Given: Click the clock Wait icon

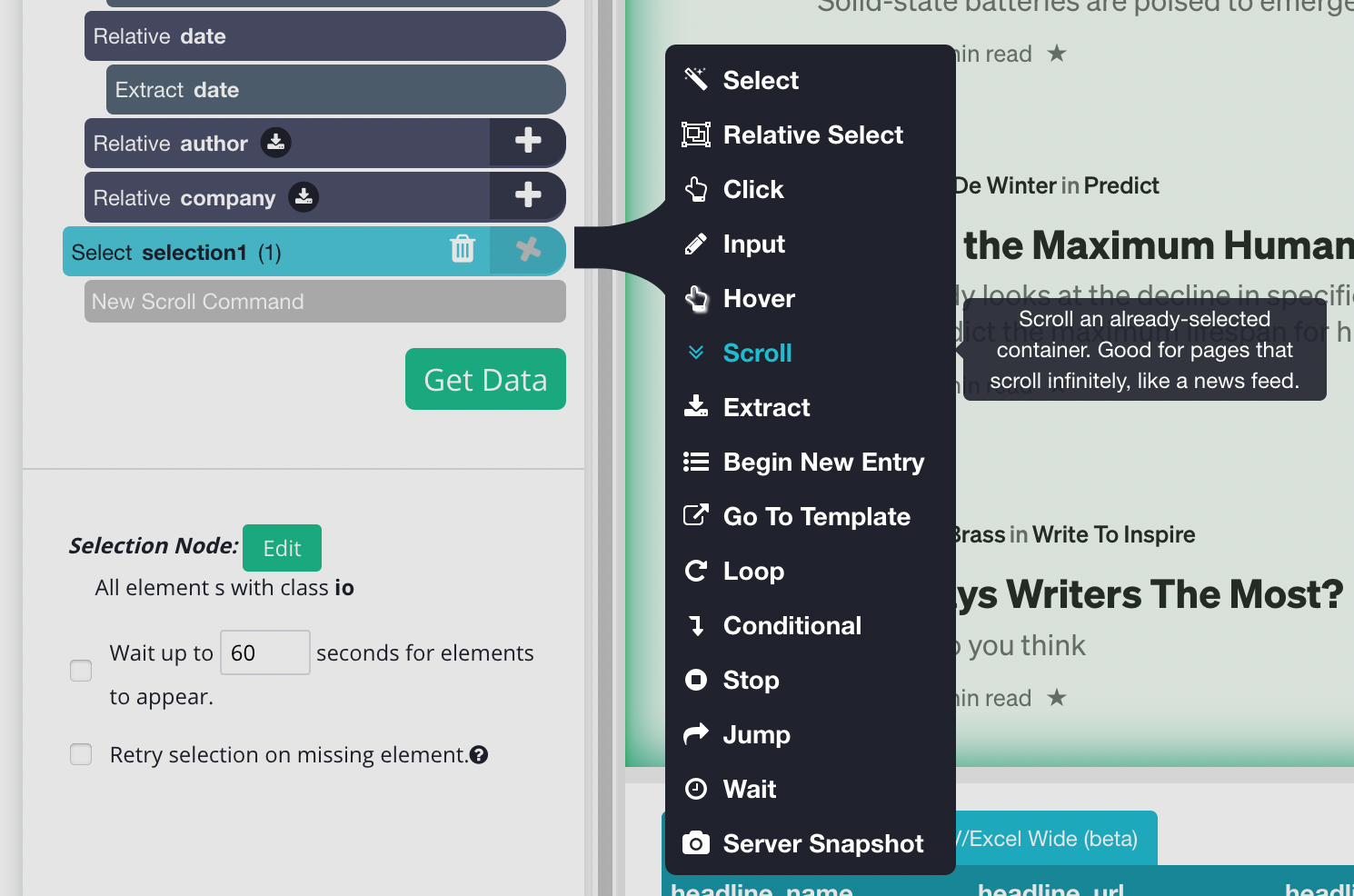Looking at the screenshot, I should pos(696,789).
